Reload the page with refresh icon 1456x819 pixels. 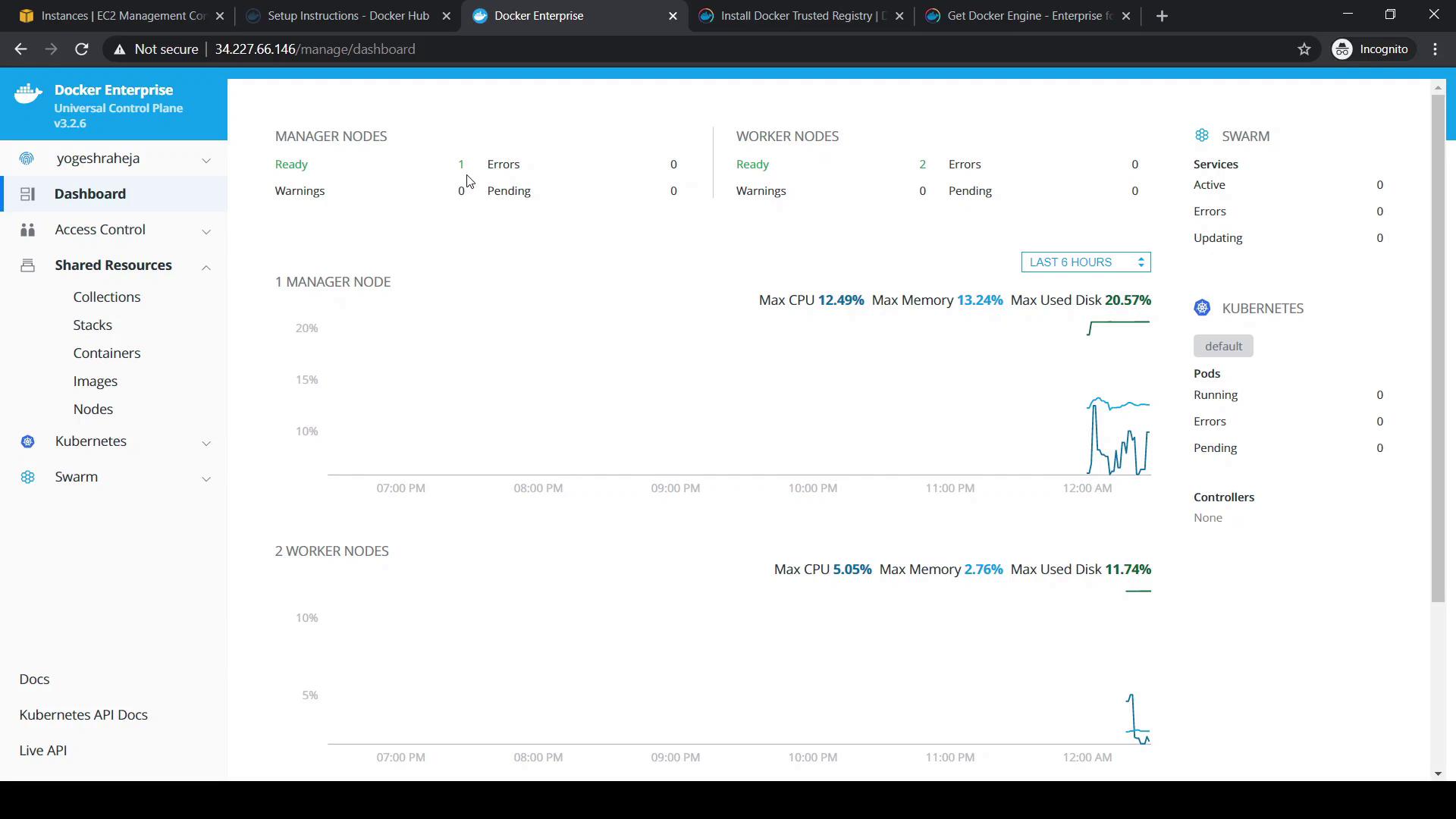pyautogui.click(x=82, y=49)
